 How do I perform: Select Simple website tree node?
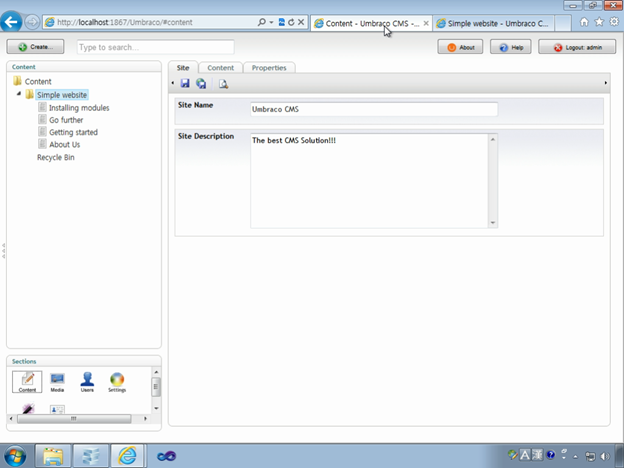pos(62,95)
